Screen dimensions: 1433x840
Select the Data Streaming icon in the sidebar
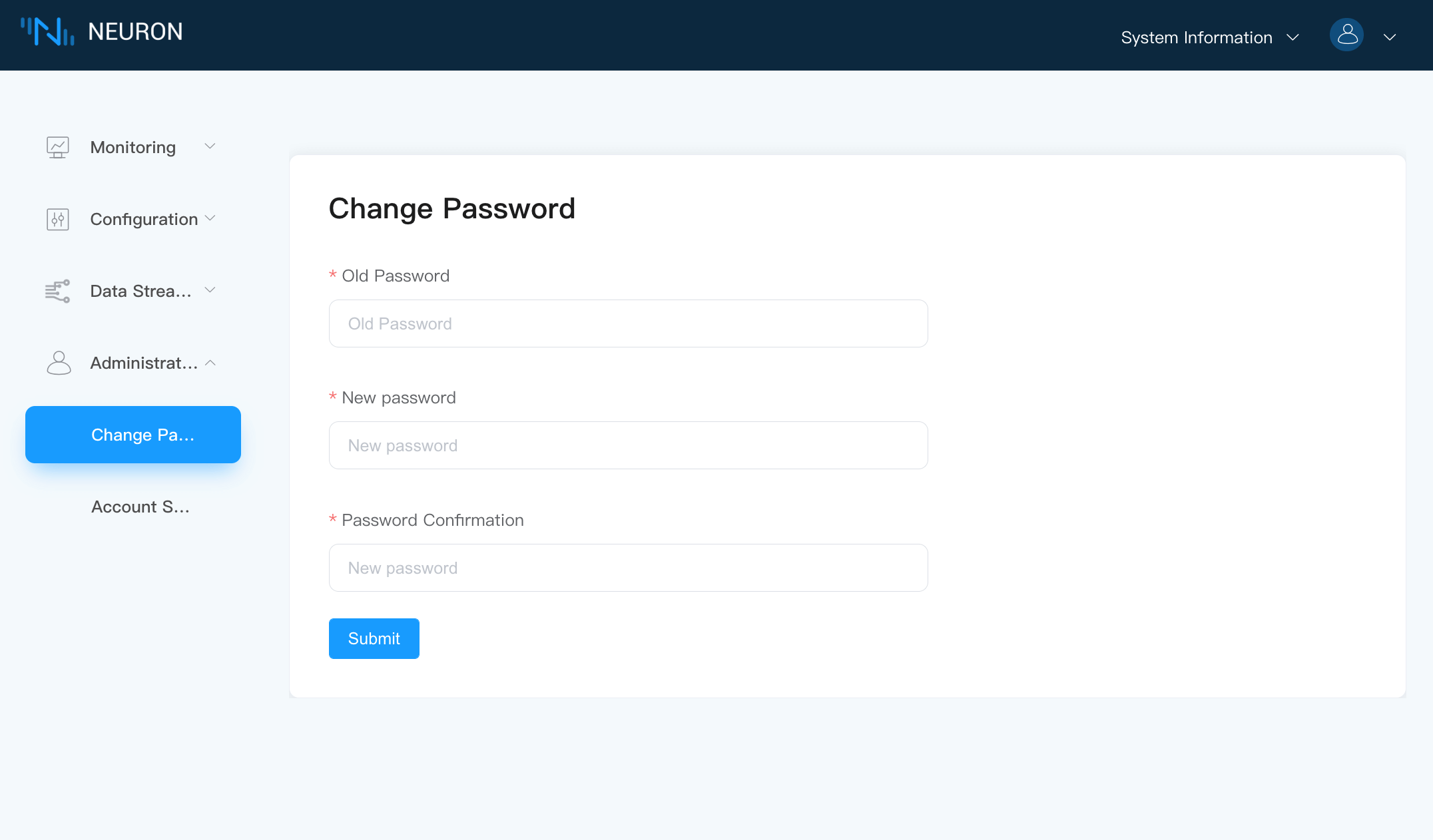click(x=57, y=291)
